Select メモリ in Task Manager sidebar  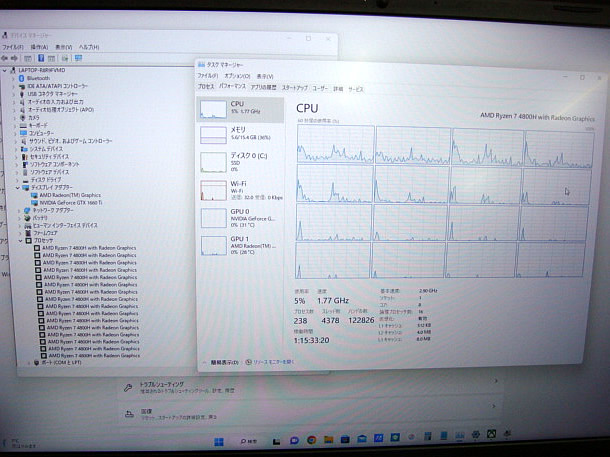(241, 134)
